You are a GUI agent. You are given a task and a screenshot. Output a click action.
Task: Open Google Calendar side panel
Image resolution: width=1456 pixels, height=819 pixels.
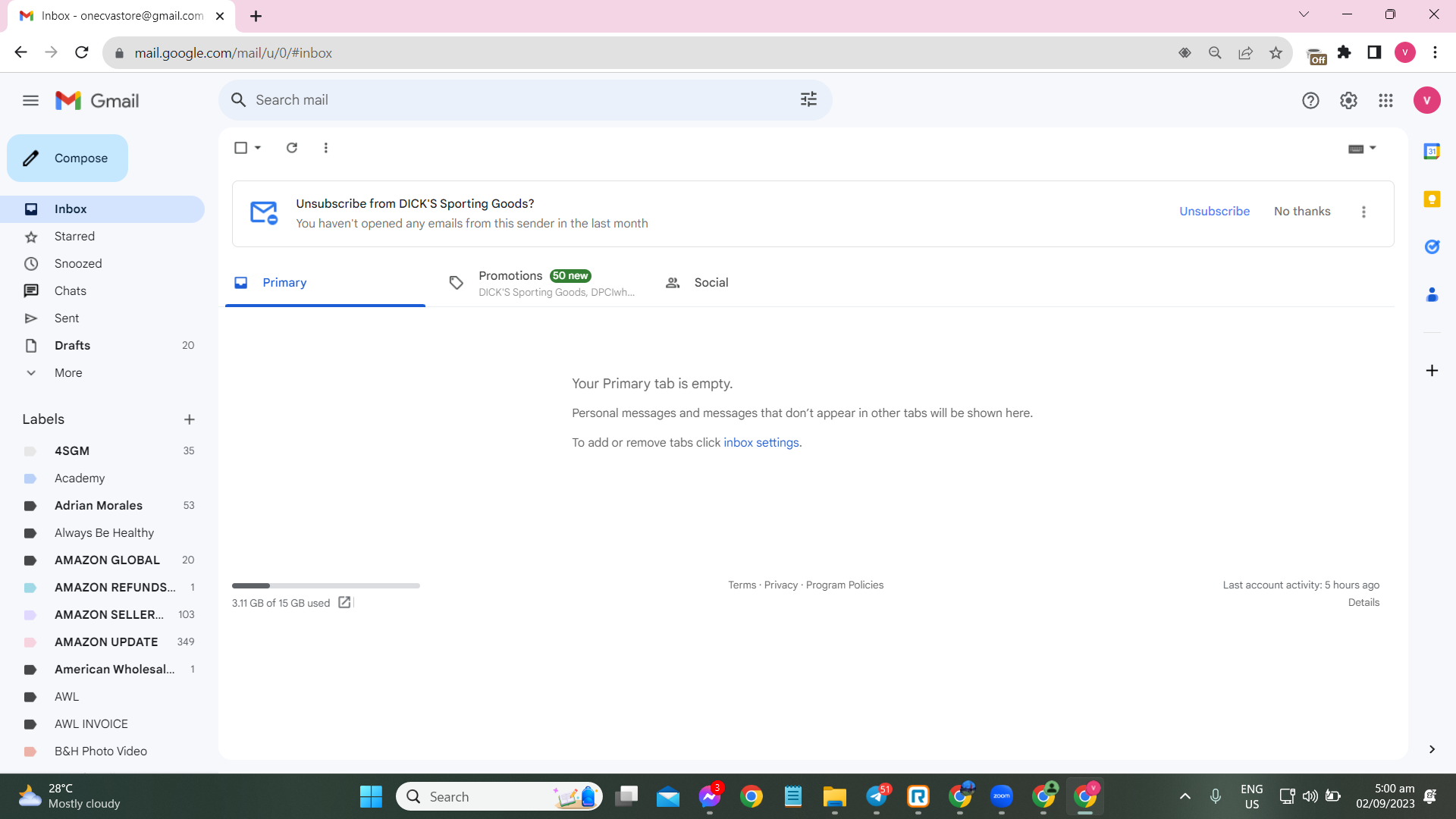(1432, 151)
